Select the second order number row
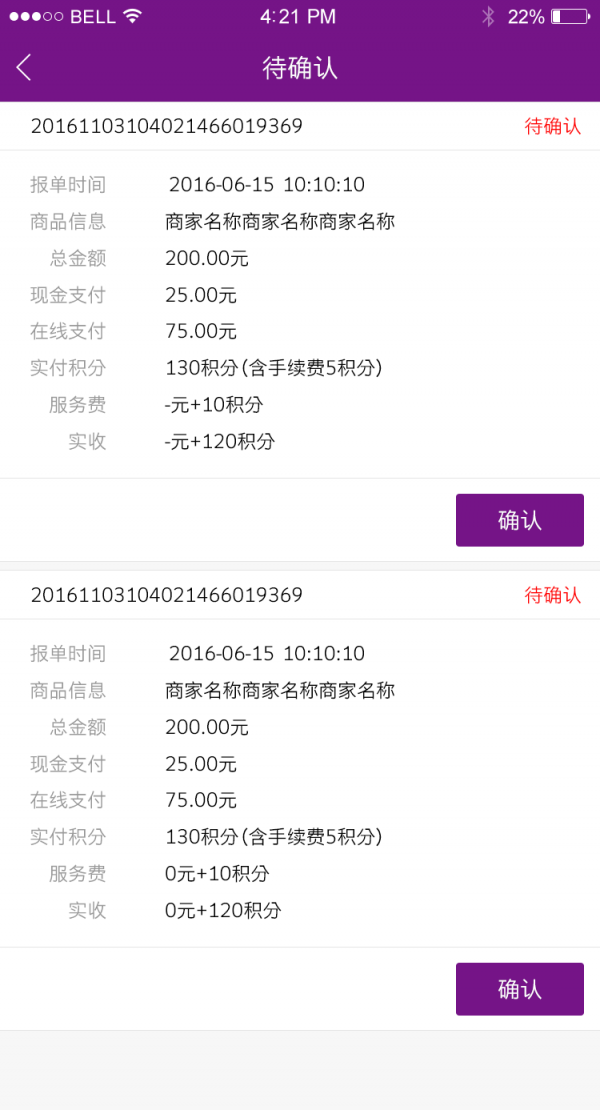This screenshot has height=1110, width=600. (300, 595)
